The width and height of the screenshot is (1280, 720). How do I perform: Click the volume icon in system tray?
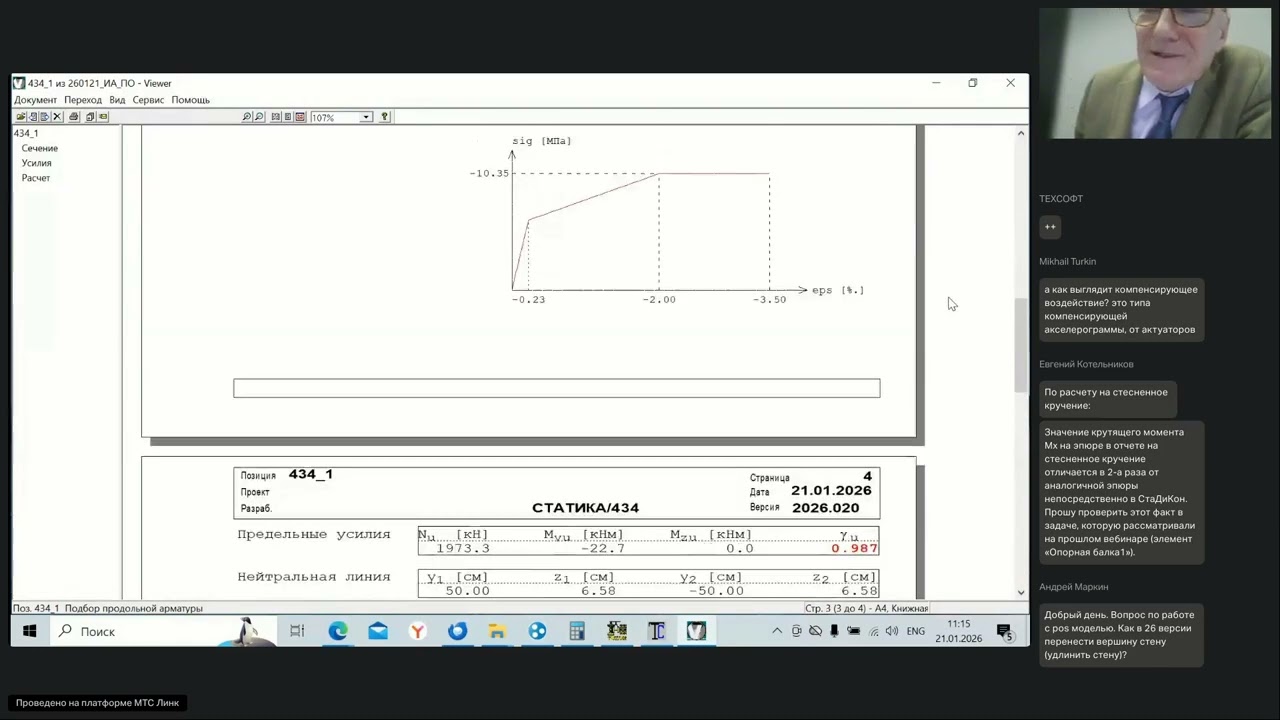(891, 631)
